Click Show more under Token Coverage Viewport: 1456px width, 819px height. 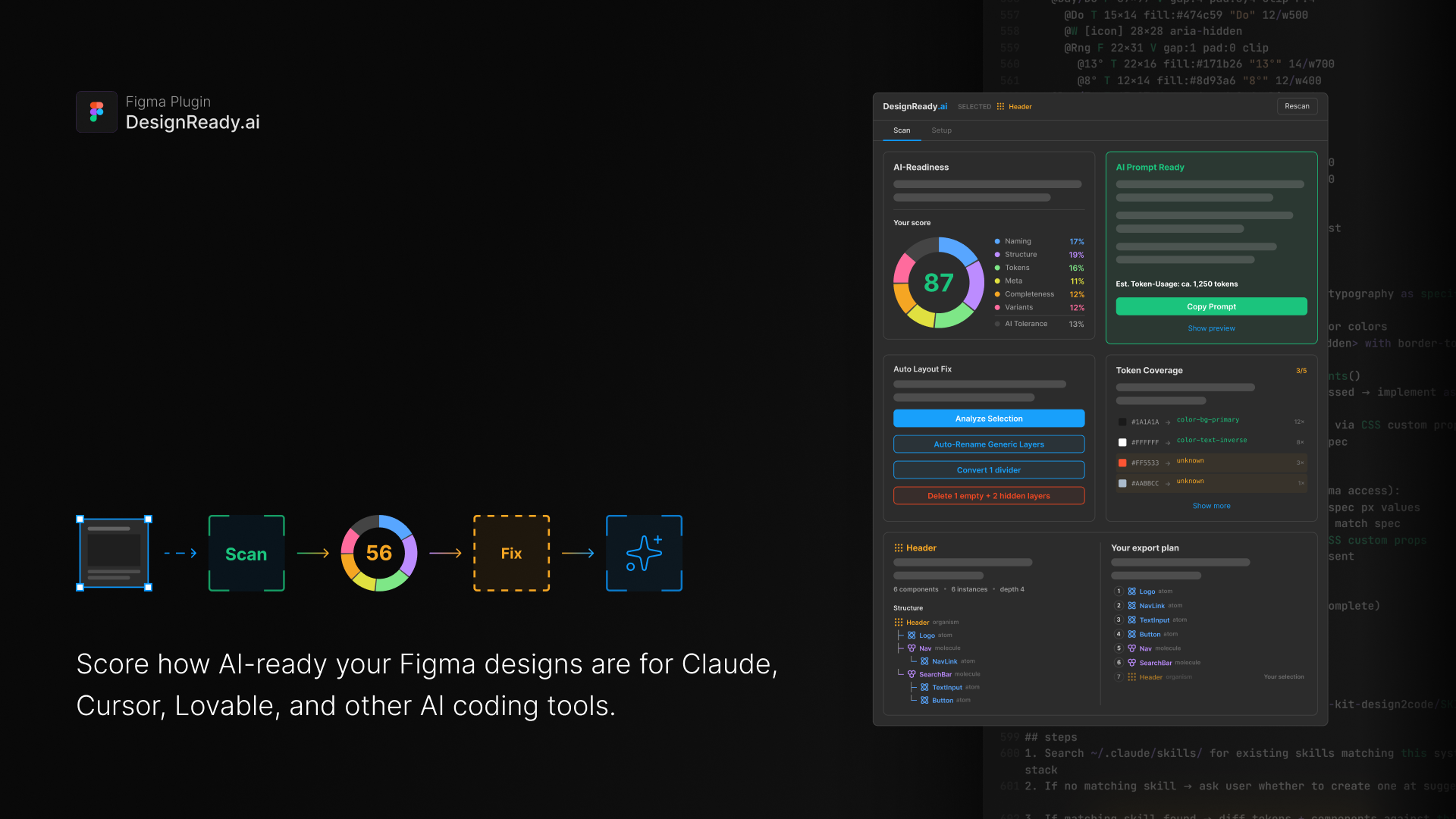pos(1211,506)
